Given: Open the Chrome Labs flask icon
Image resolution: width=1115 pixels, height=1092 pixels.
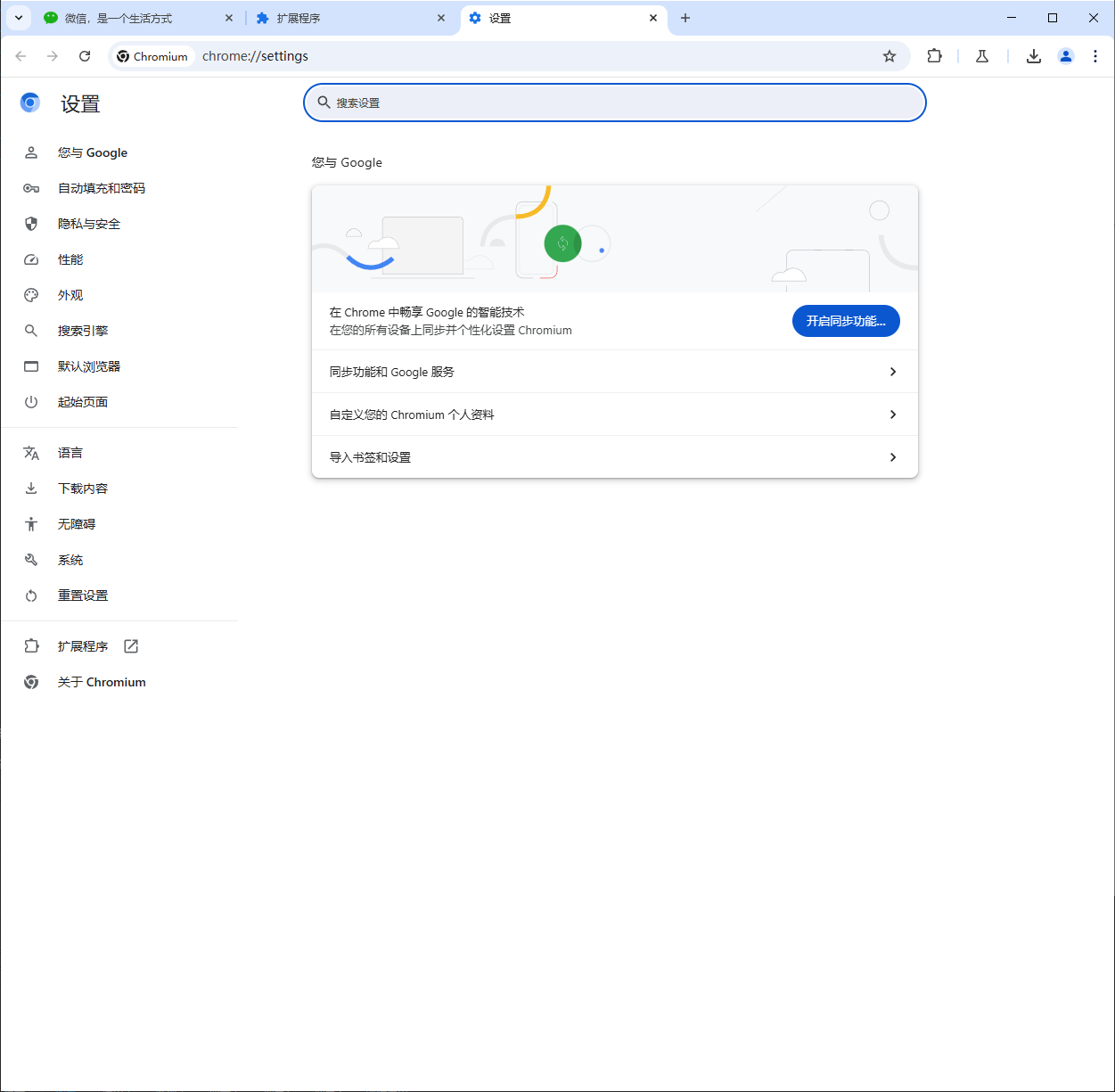Looking at the screenshot, I should pyautogui.click(x=982, y=56).
